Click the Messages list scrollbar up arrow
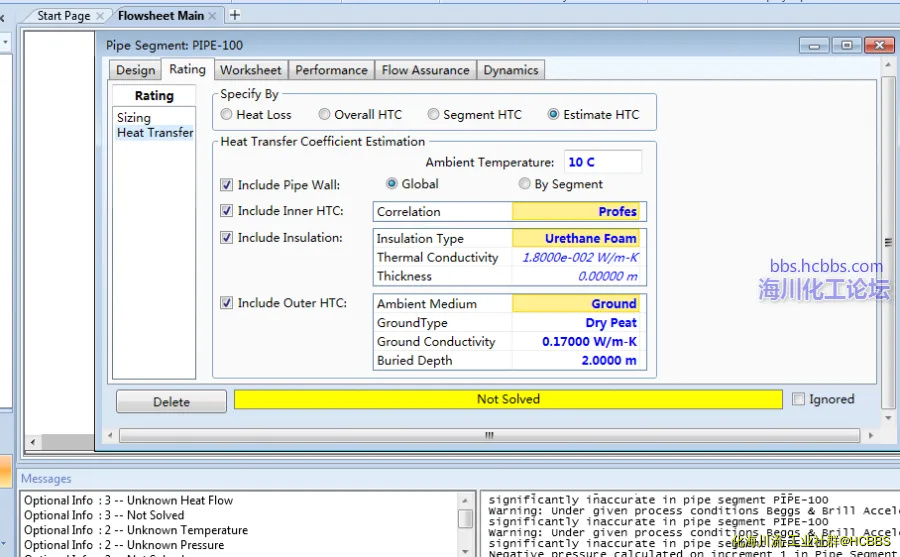Image resolution: width=900 pixels, height=557 pixels. click(465, 501)
